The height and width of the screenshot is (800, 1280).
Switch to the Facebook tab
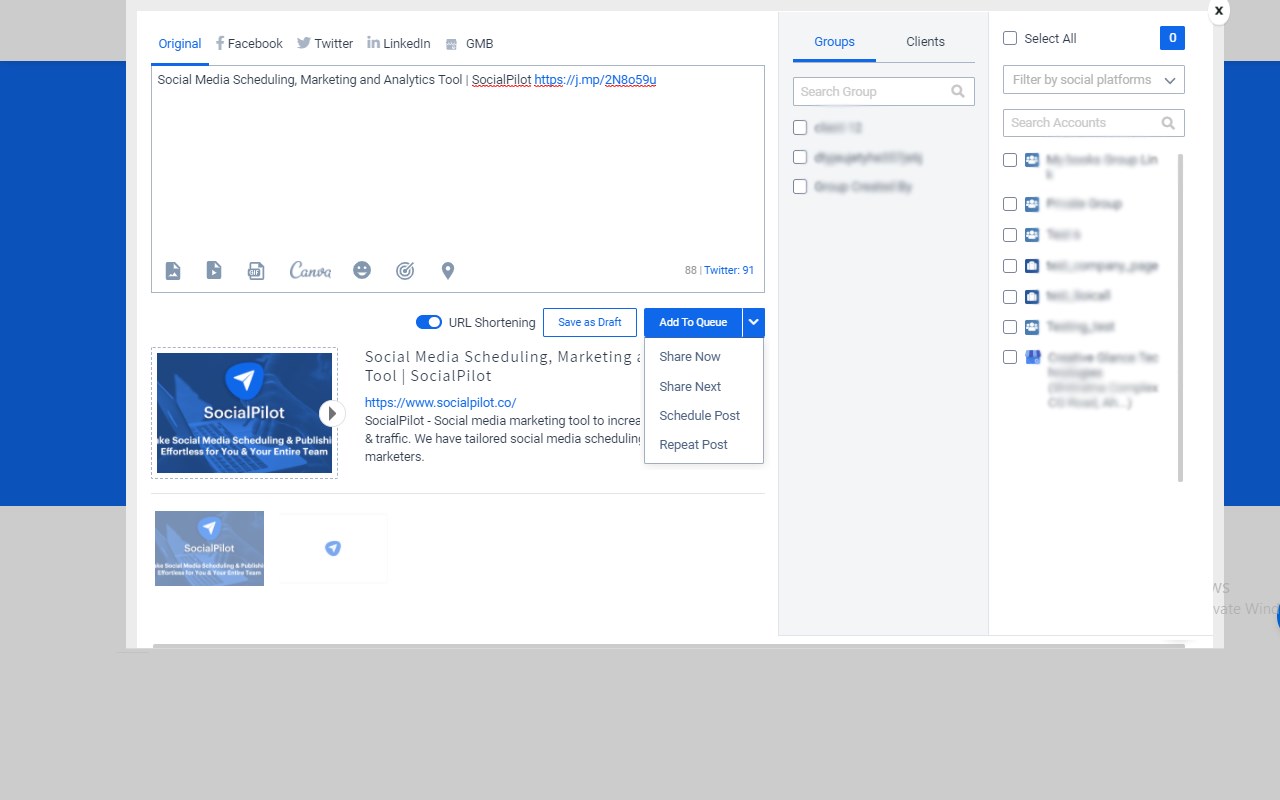coord(249,44)
